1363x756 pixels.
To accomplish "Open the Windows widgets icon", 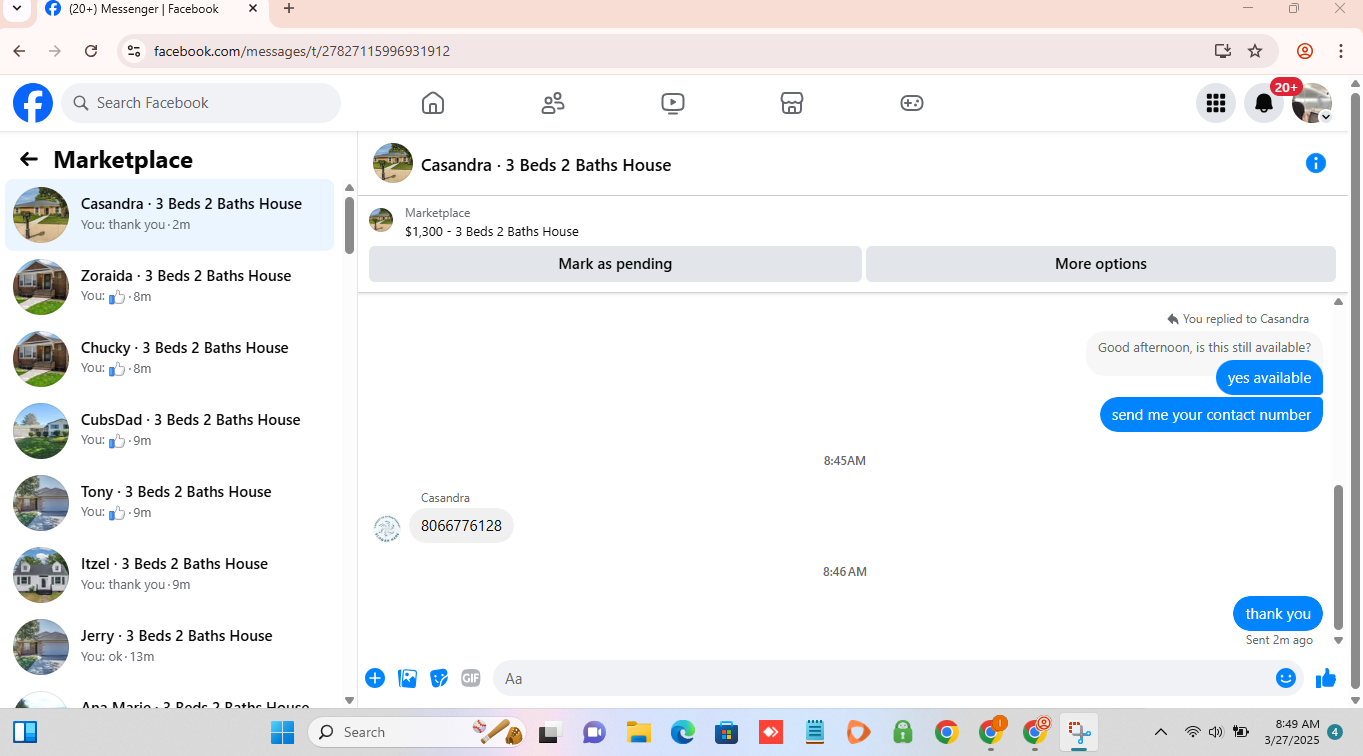I will (25, 733).
